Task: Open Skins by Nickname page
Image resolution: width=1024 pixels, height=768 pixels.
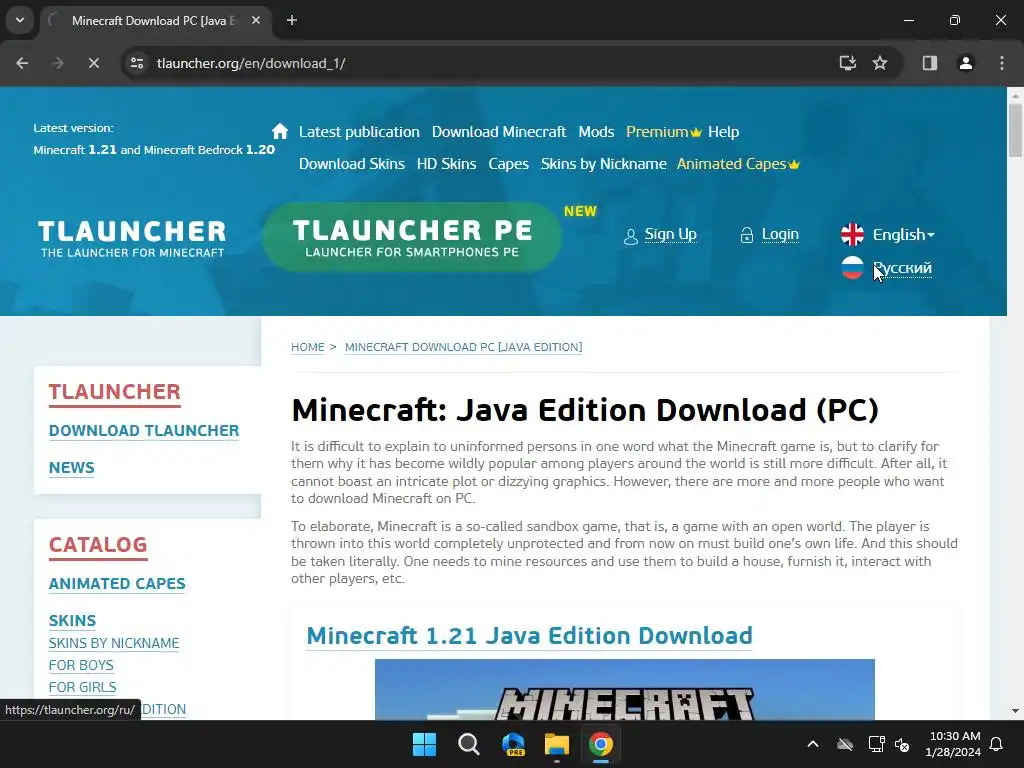Action: [603, 164]
